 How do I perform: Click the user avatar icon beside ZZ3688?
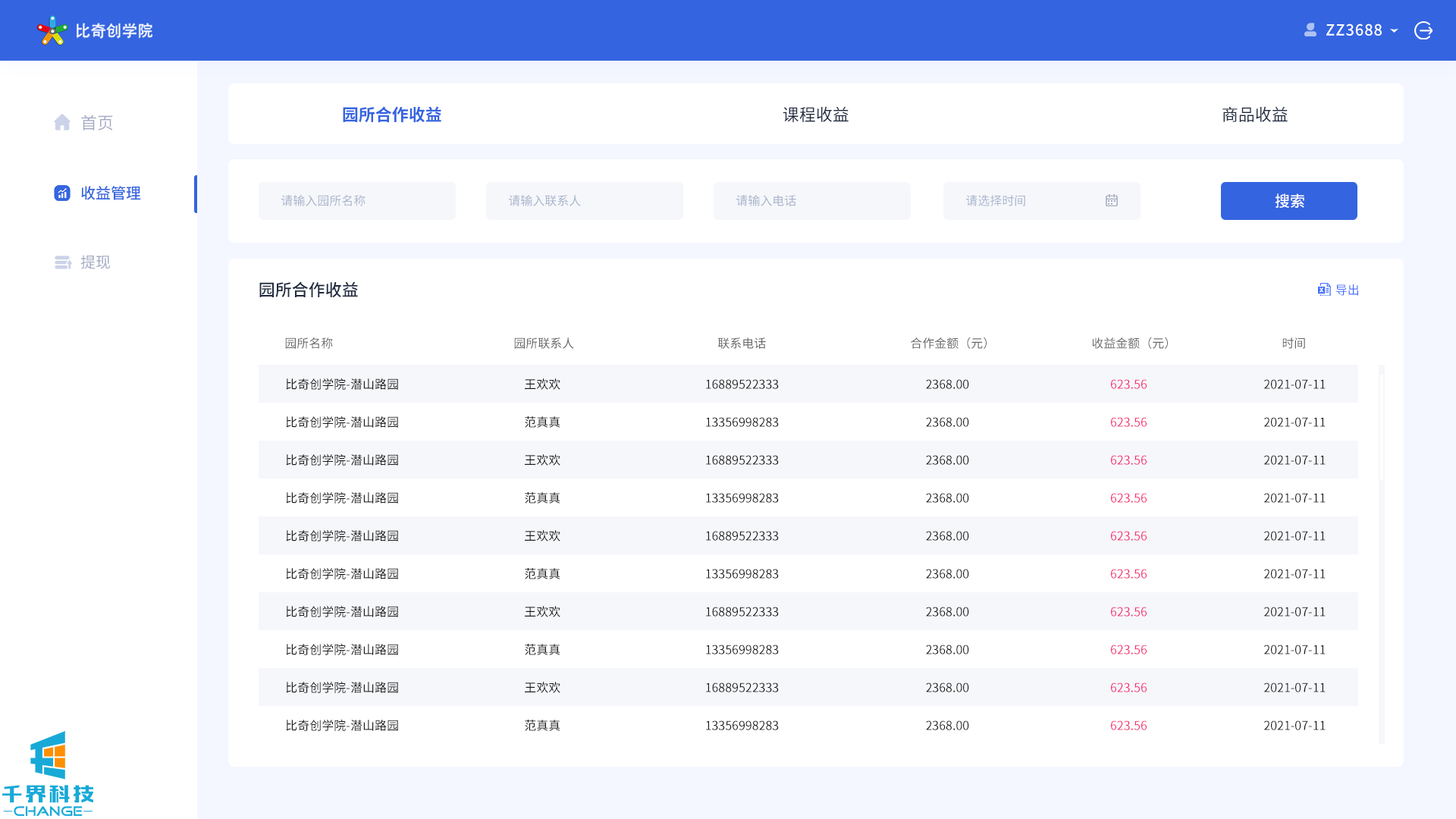[1310, 30]
